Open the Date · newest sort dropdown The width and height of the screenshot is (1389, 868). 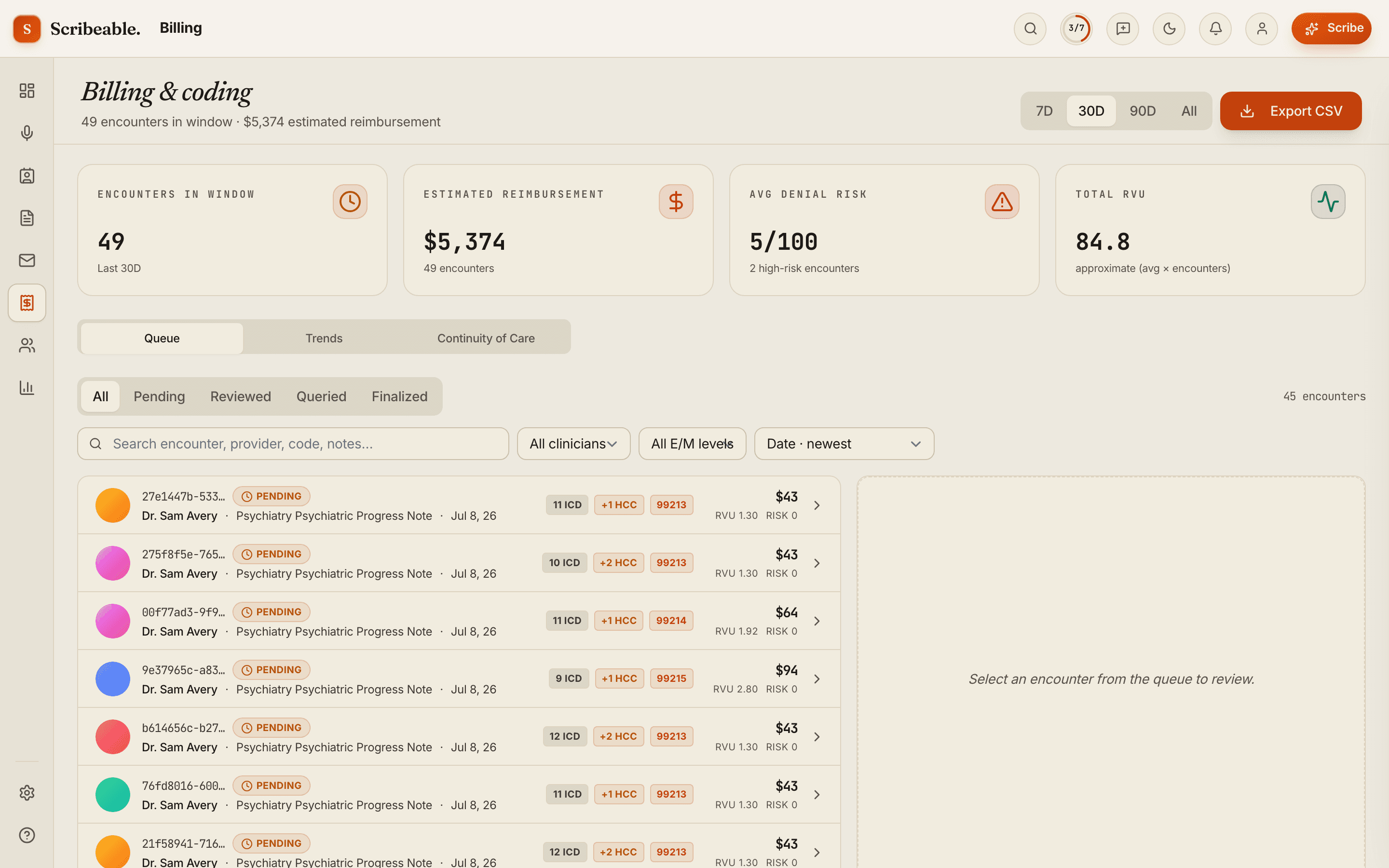pyautogui.click(x=844, y=444)
